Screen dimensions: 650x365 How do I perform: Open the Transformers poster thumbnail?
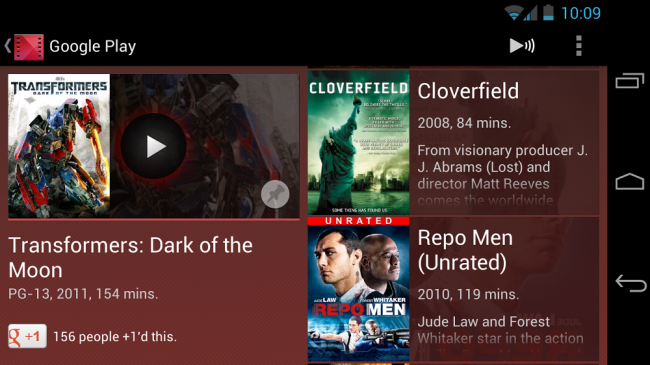[x=59, y=146]
